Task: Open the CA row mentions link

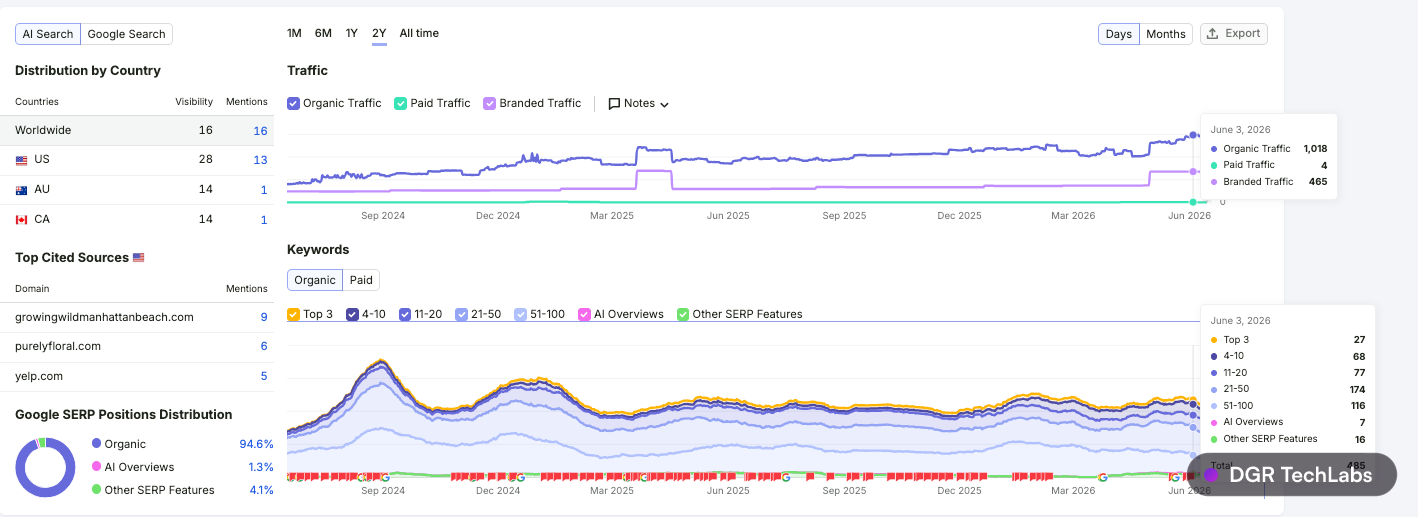Action: [x=264, y=219]
